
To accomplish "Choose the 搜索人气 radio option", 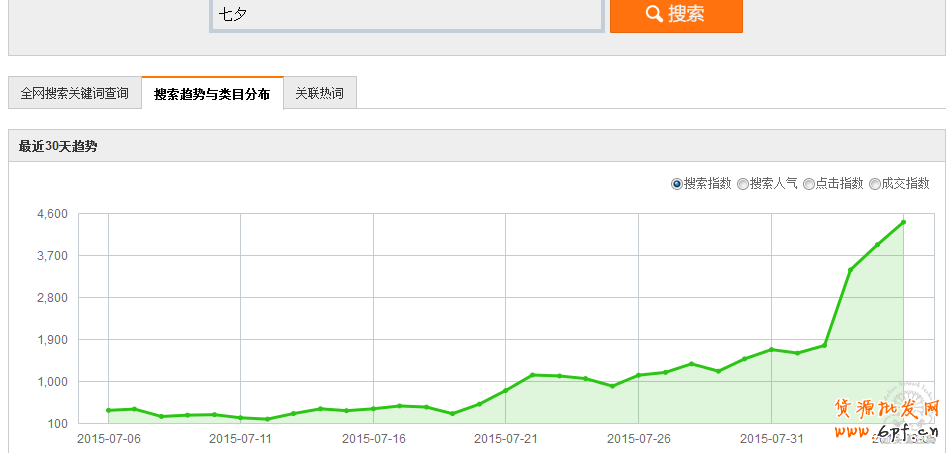I will coord(743,184).
